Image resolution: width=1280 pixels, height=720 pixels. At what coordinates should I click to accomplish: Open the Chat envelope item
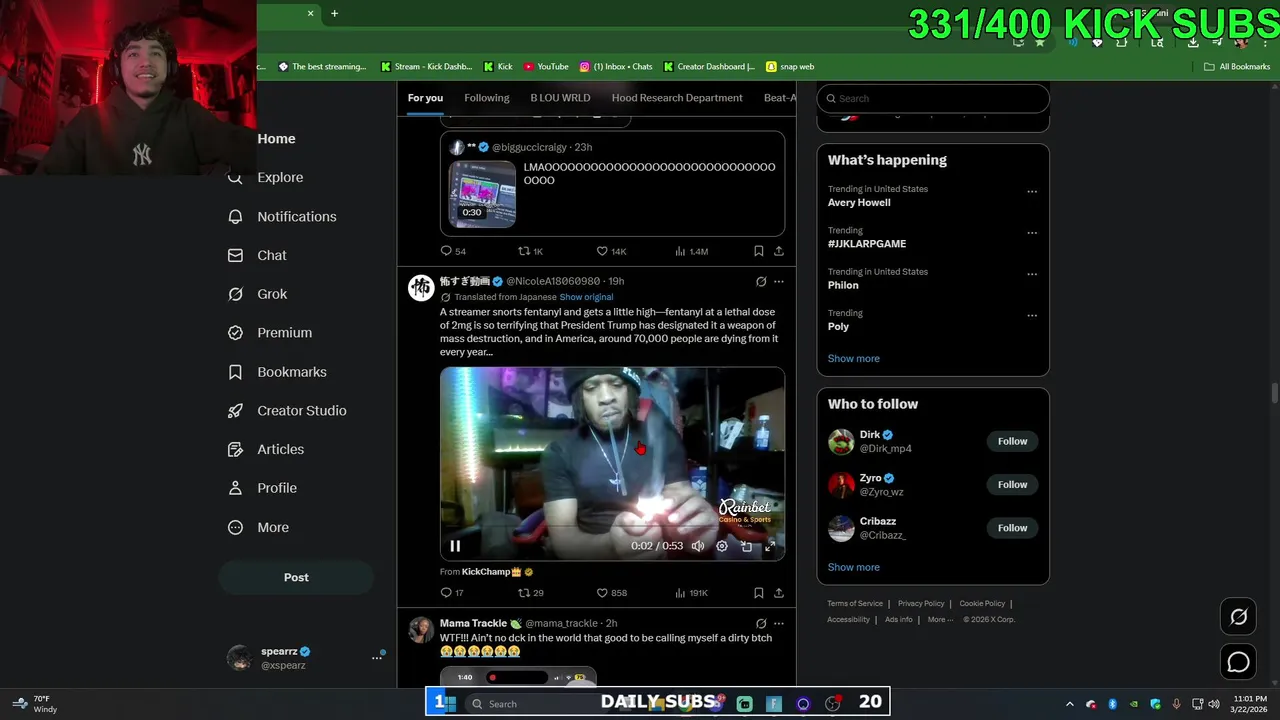[257, 255]
